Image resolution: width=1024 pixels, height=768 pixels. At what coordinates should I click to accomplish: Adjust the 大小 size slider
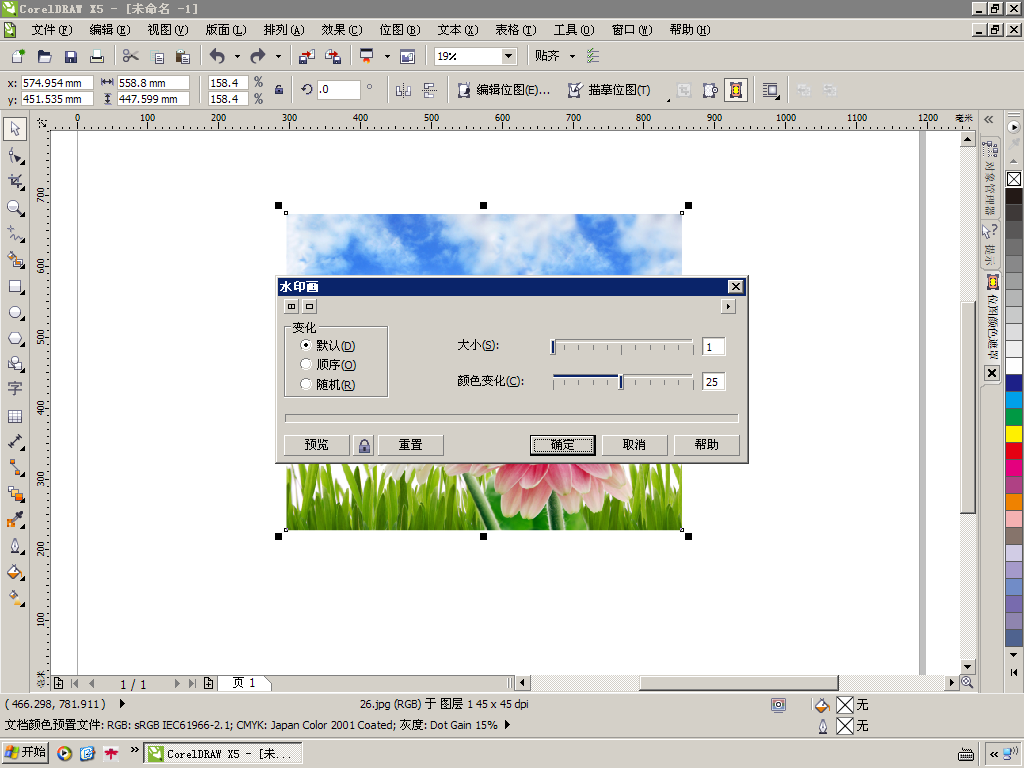tap(622, 346)
